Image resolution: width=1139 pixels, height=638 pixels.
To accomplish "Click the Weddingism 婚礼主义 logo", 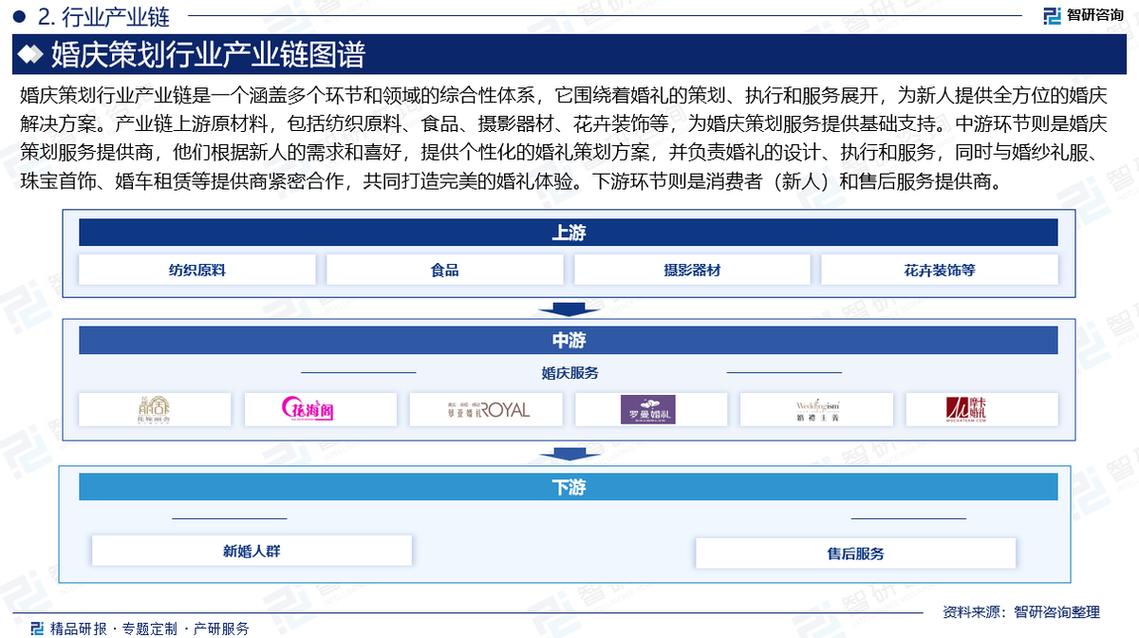I will click(x=816, y=409).
